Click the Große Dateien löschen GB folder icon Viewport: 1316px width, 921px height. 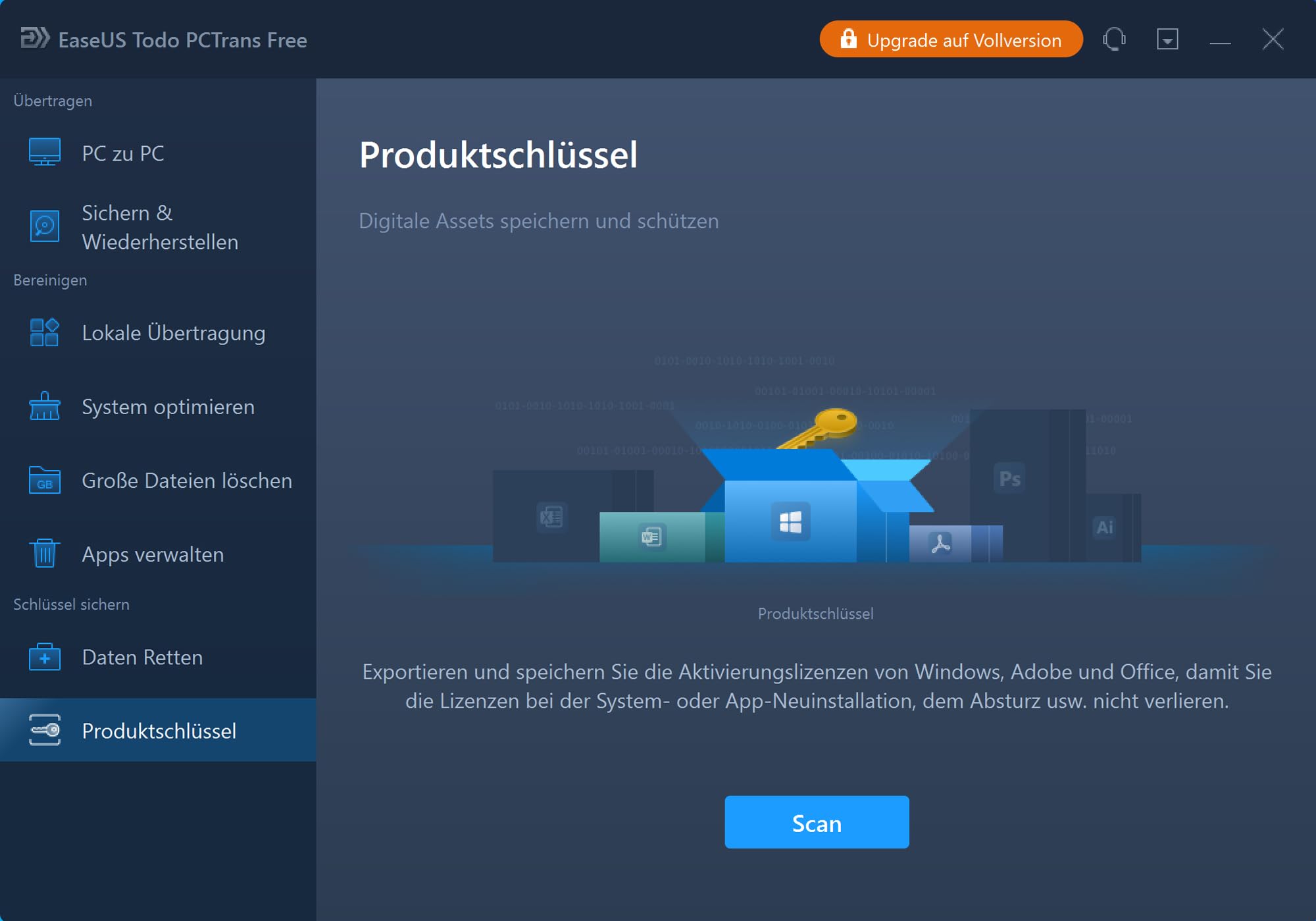(45, 480)
